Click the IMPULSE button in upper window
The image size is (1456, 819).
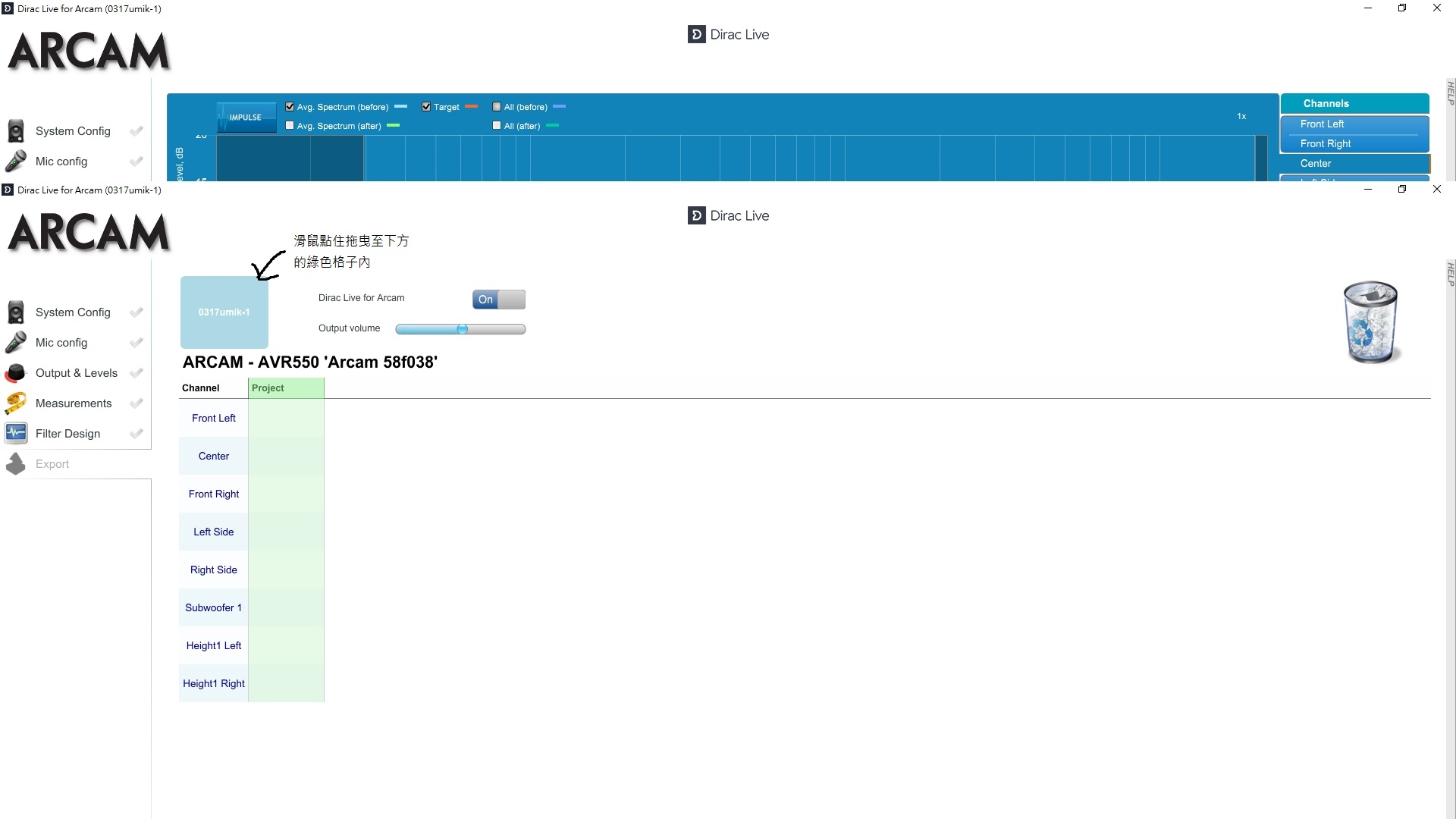tap(246, 118)
